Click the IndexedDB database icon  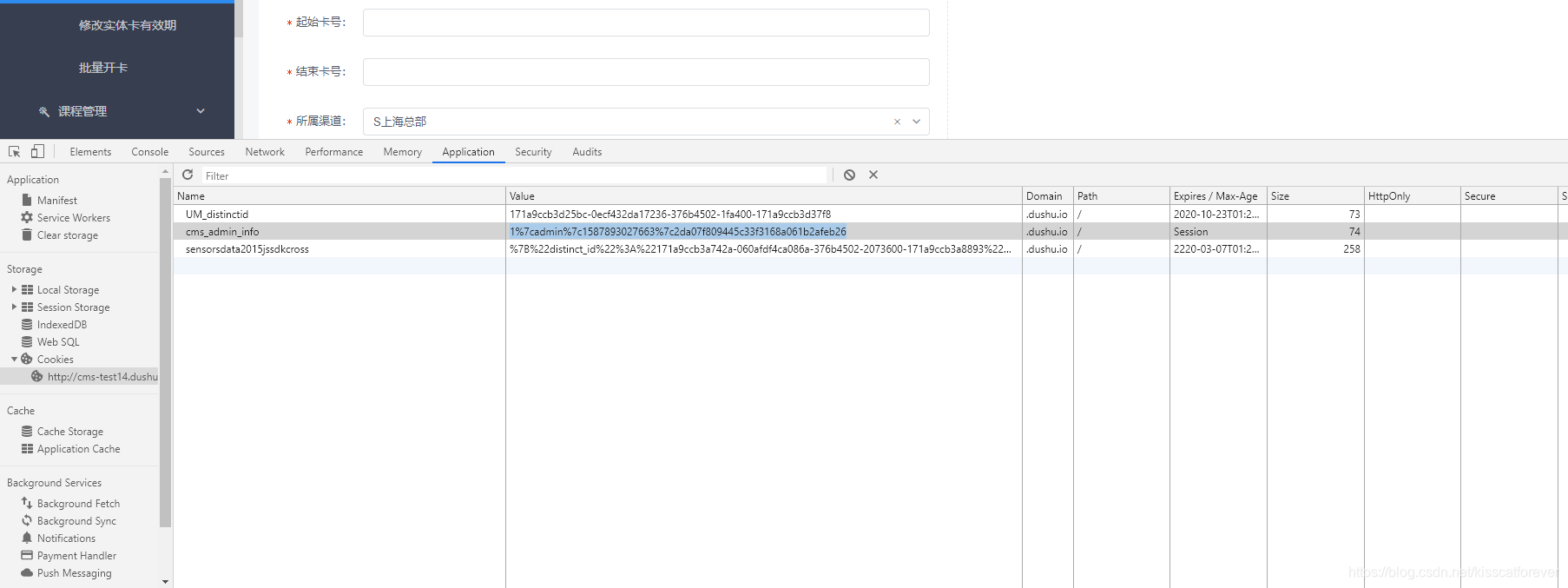tap(27, 324)
